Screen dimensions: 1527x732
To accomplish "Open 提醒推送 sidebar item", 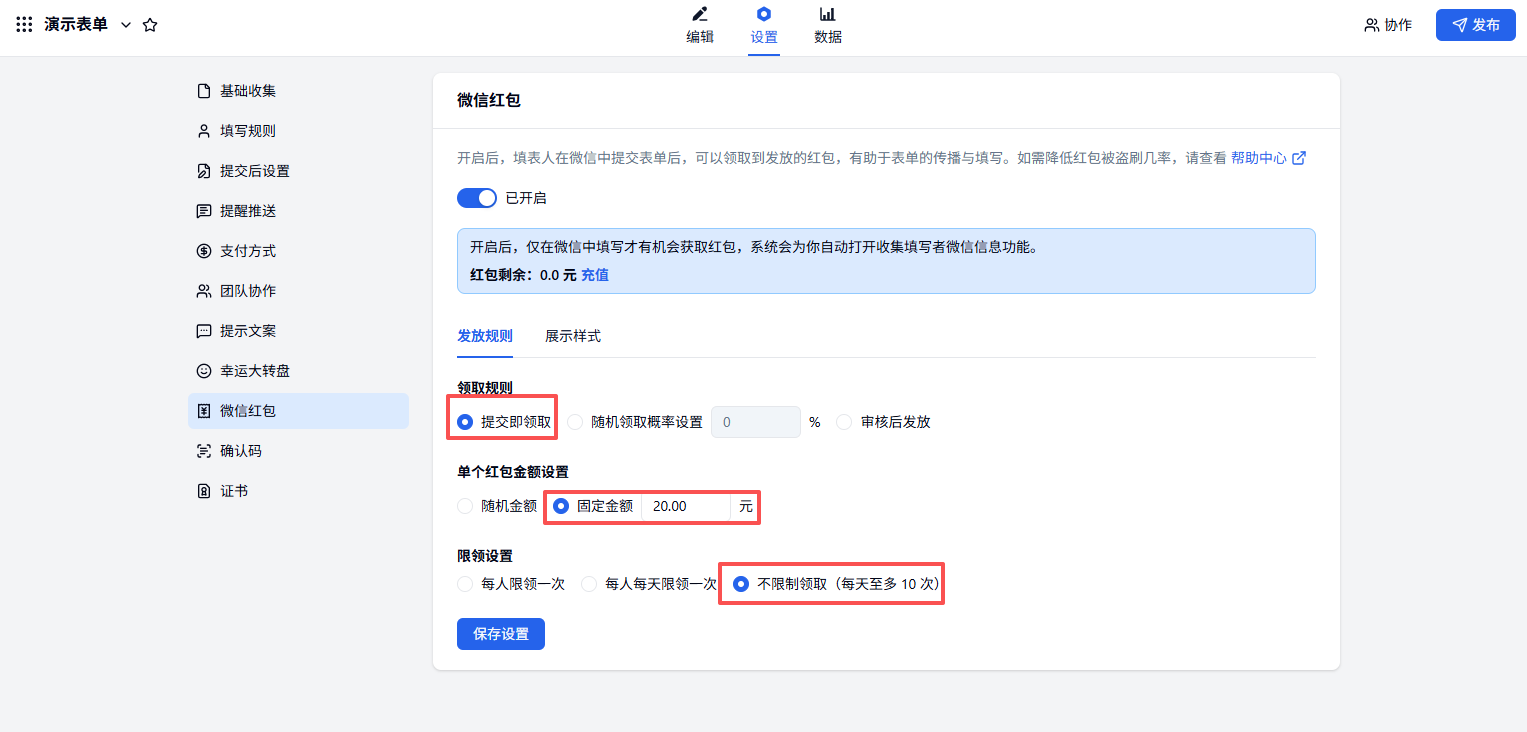I will tap(247, 211).
